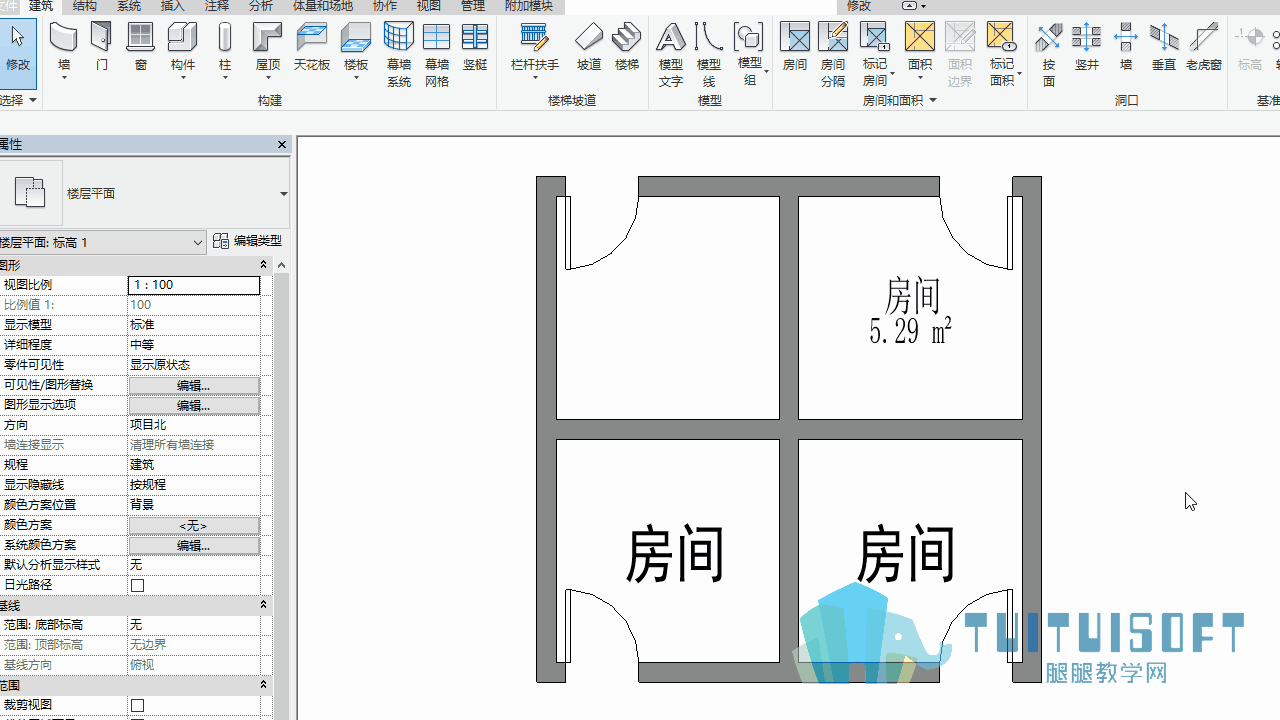Select the 房间 (Room) tool in ribbon
Image resolution: width=1280 pixels, height=720 pixels.
(795, 49)
